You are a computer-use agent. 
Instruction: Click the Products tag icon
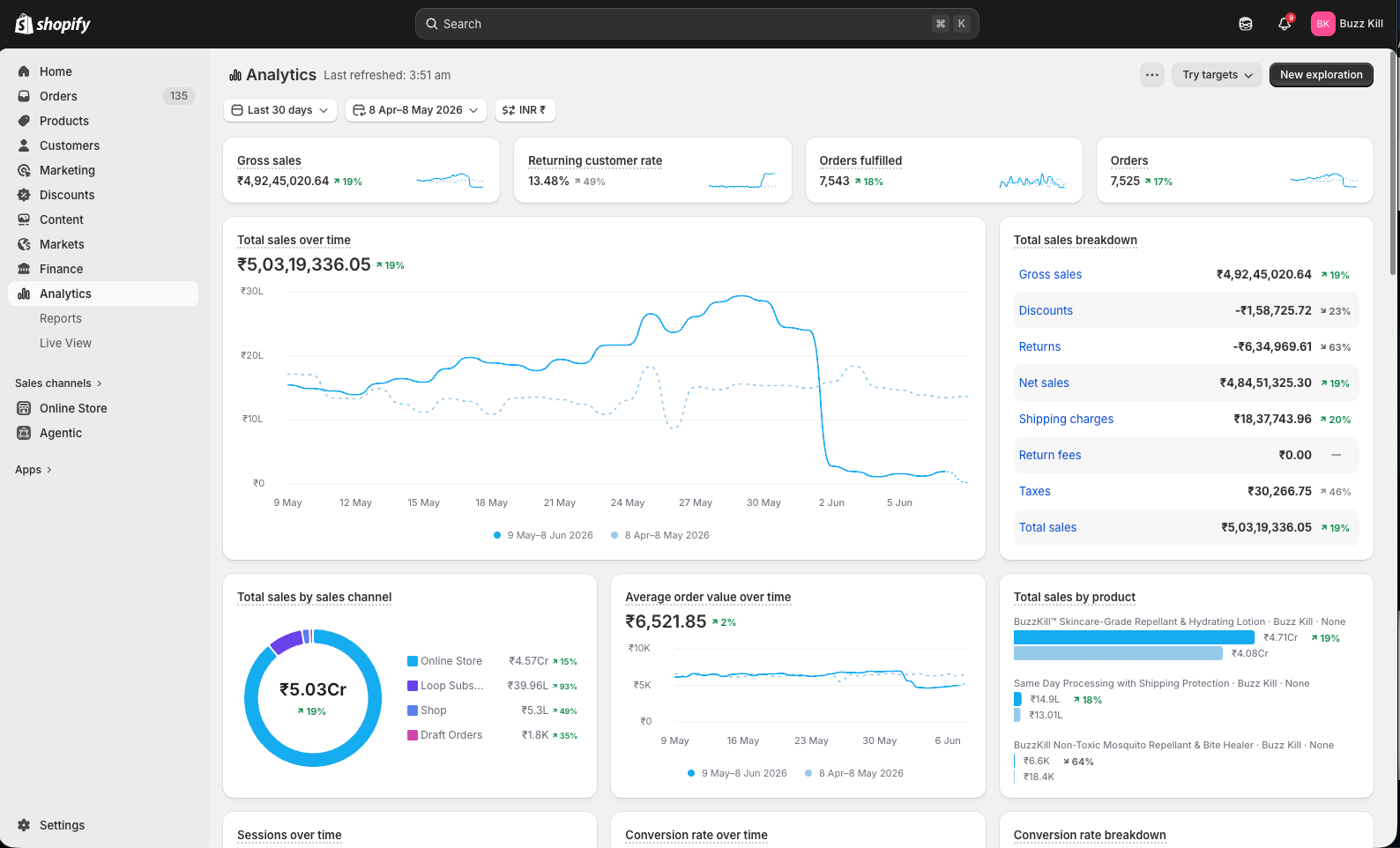(x=24, y=121)
